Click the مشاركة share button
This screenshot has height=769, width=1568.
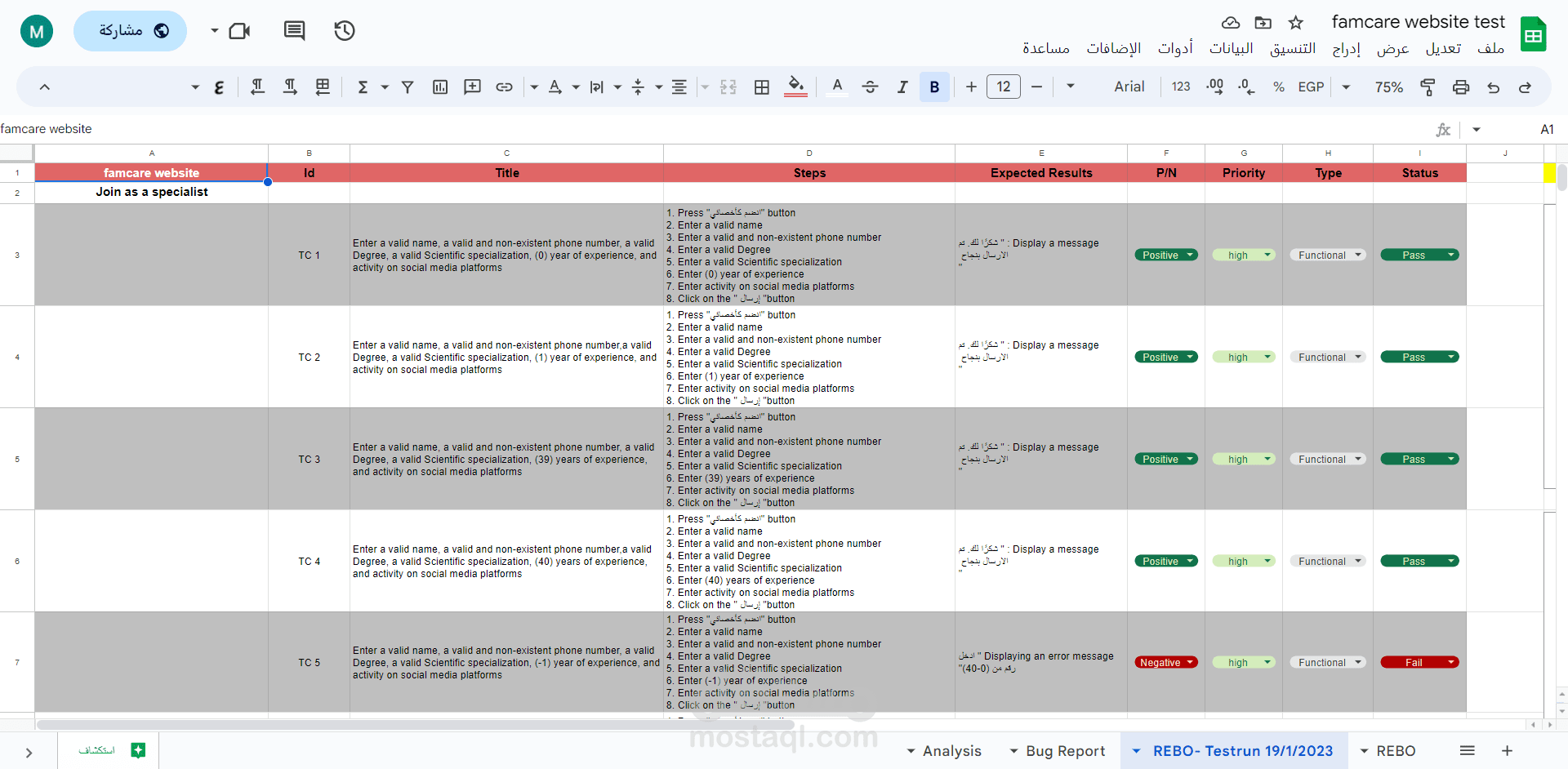point(131,31)
